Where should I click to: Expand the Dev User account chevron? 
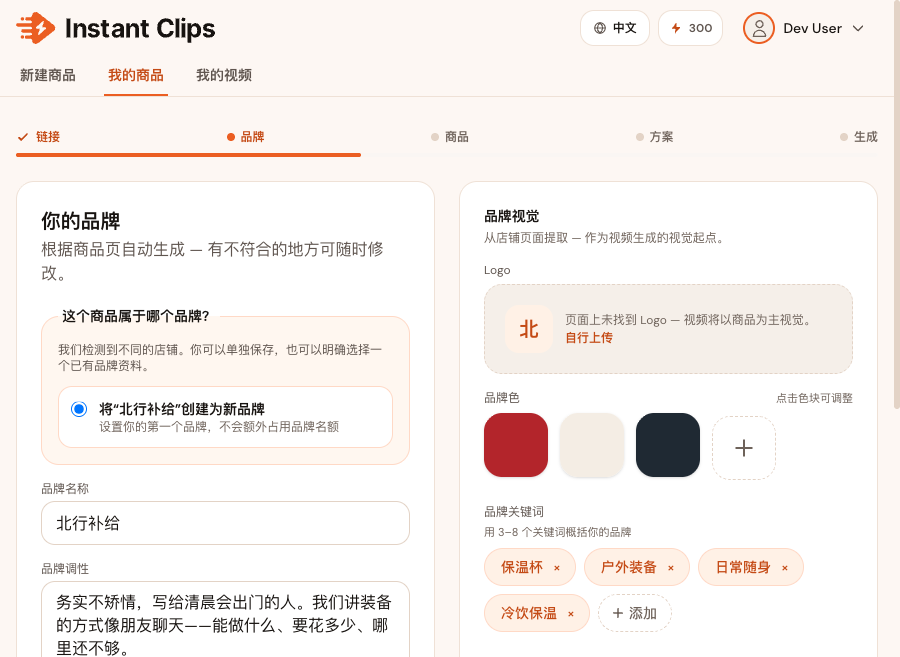pyautogui.click(x=858, y=28)
